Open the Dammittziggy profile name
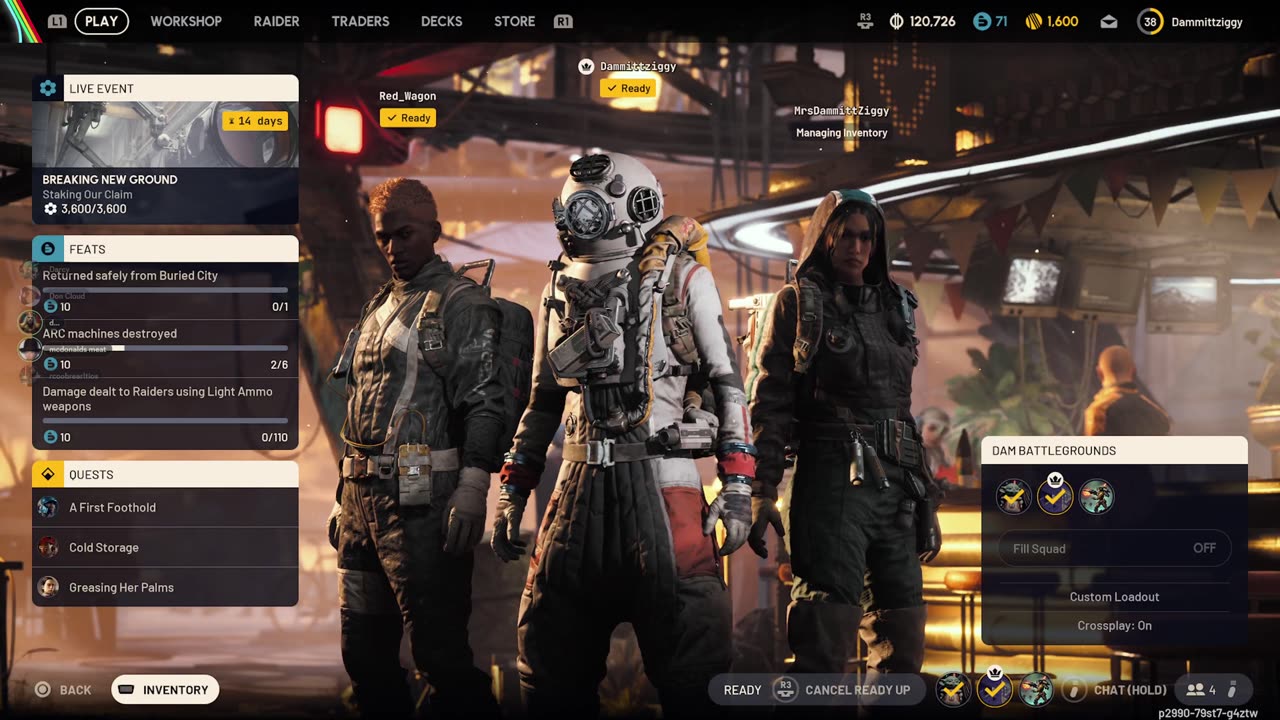The image size is (1280, 720). pos(1207,21)
